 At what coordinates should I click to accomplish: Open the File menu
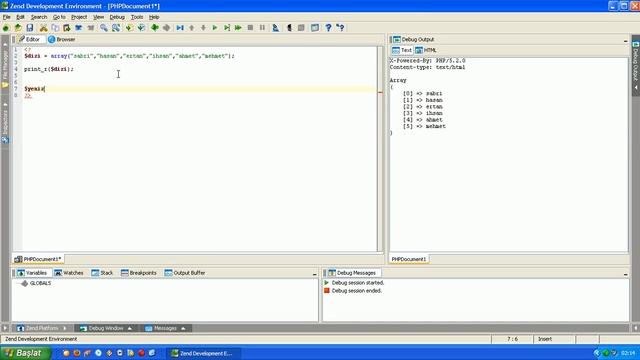(7, 17)
